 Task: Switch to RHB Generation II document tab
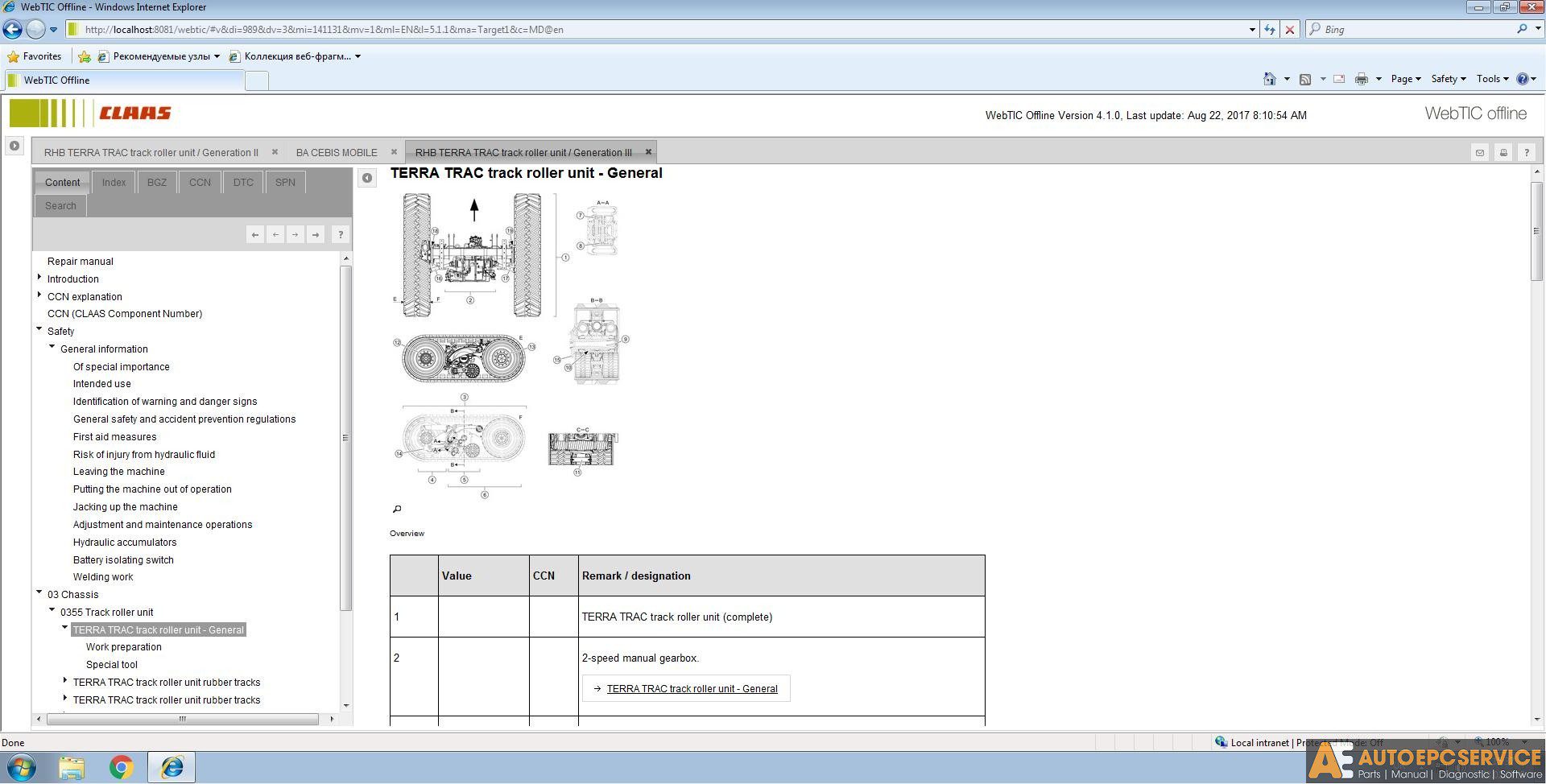click(x=151, y=152)
